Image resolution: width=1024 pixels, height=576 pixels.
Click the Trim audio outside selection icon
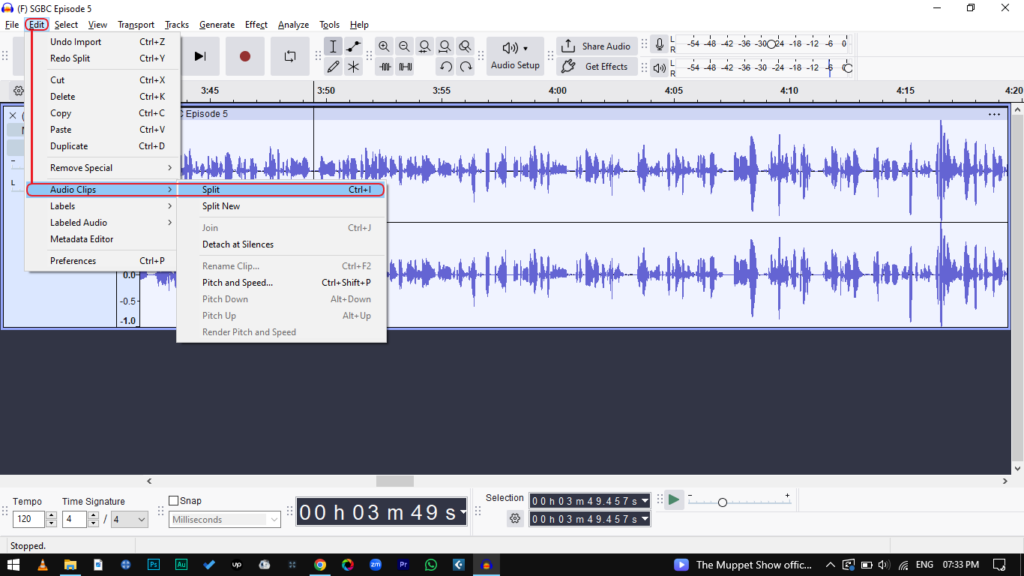click(384, 67)
